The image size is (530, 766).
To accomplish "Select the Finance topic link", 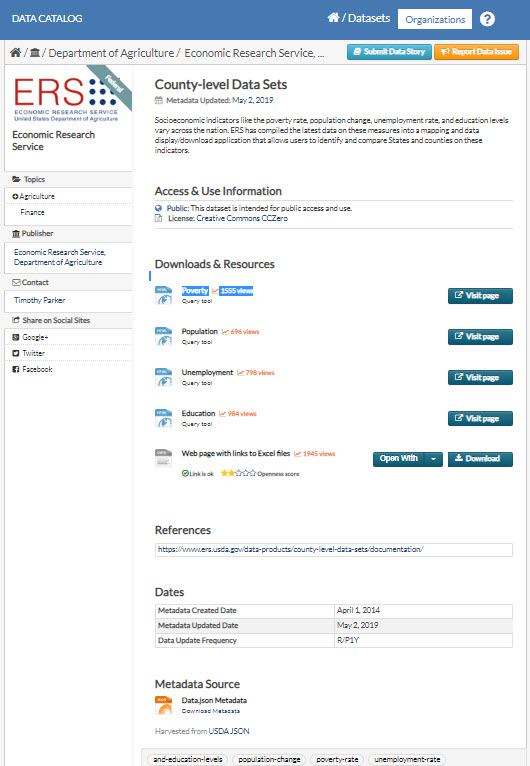I will pyautogui.click(x=32, y=213).
